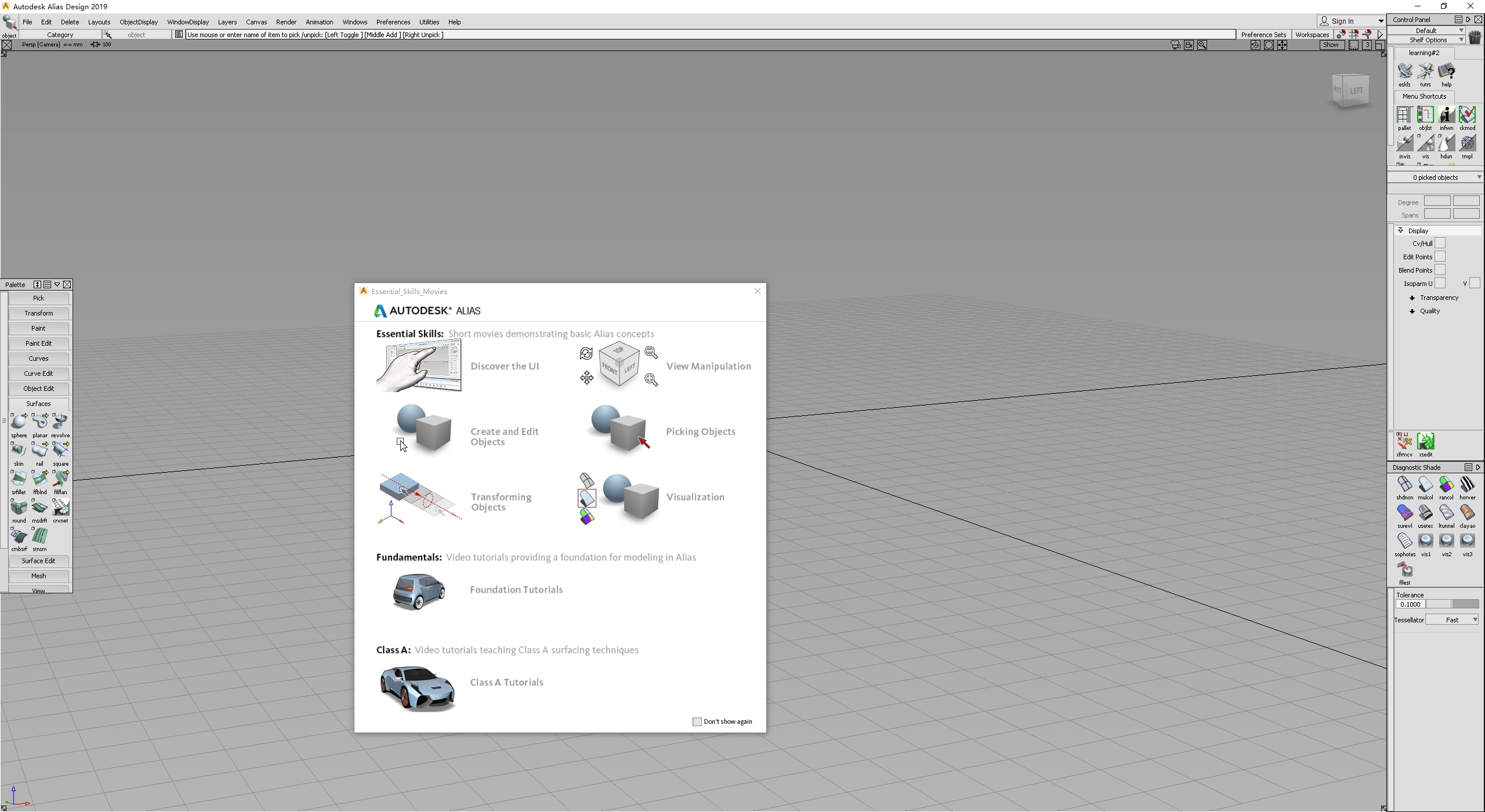Viewport: 1485px width, 812px height.
Task: Open the Foundation Tutorials link
Action: tap(516, 590)
